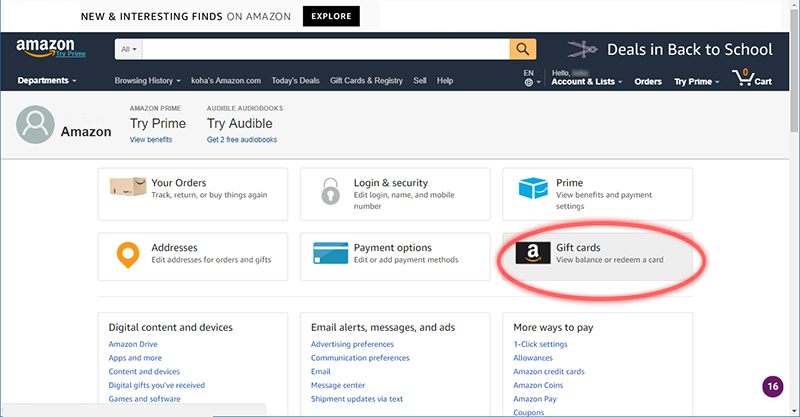Click the EXPLORE banner button
The image size is (800, 417).
331,16
